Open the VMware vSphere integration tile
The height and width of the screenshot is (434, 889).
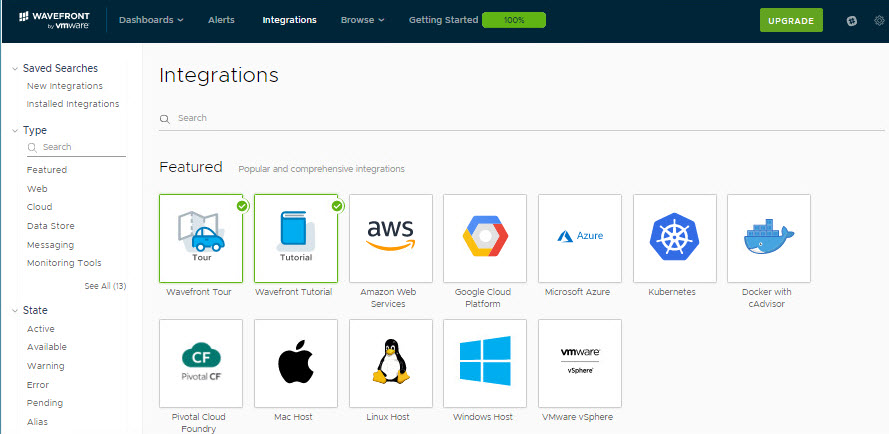pyautogui.click(x=580, y=362)
